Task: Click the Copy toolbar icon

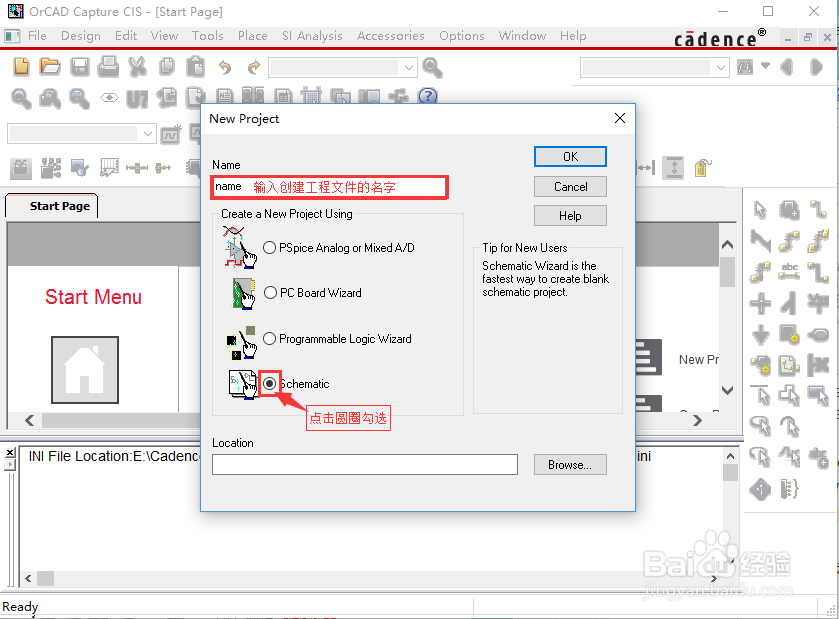Action: tap(167, 67)
